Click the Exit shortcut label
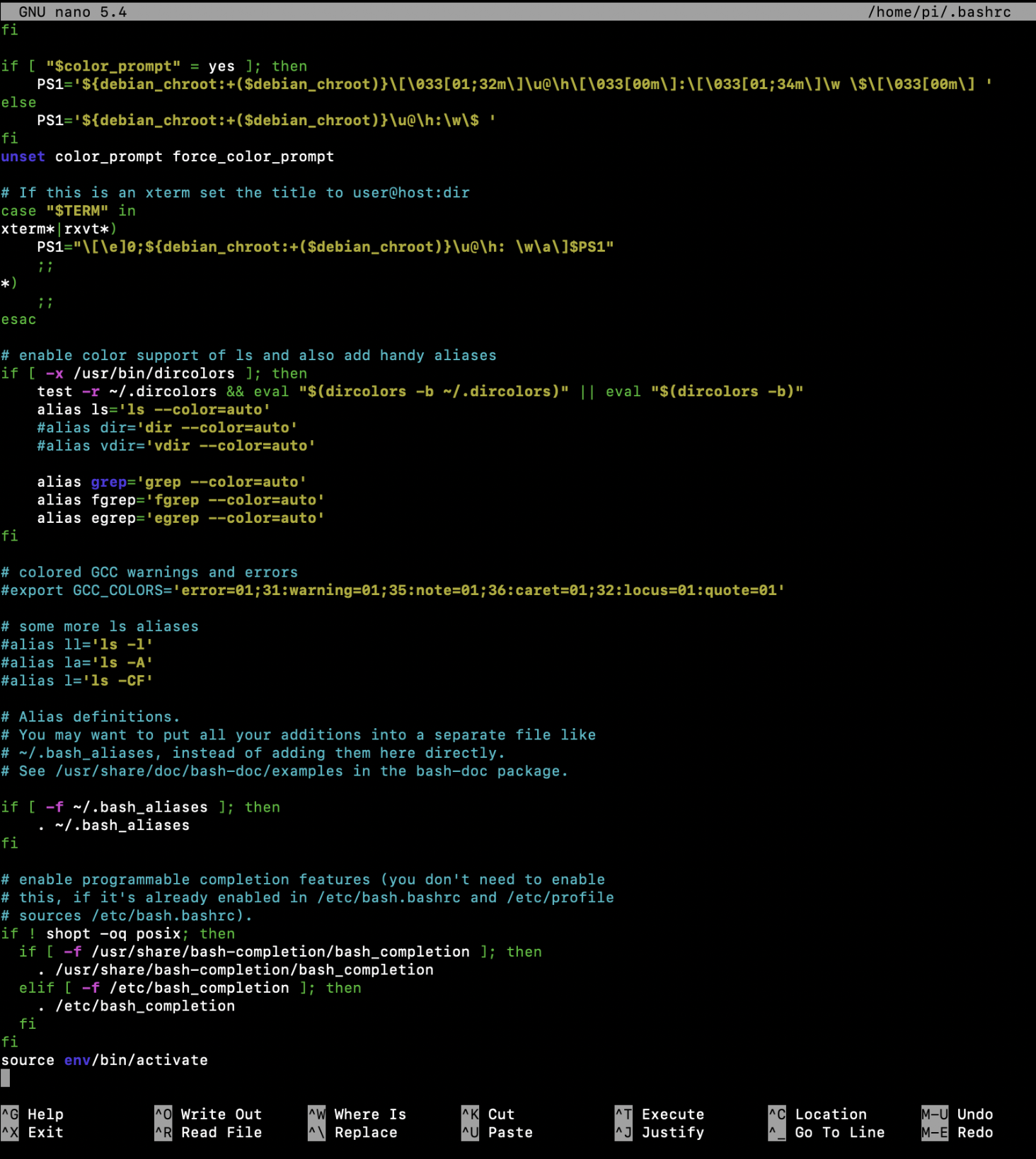Screen dimensions: 1036x1159 (x=33, y=1132)
